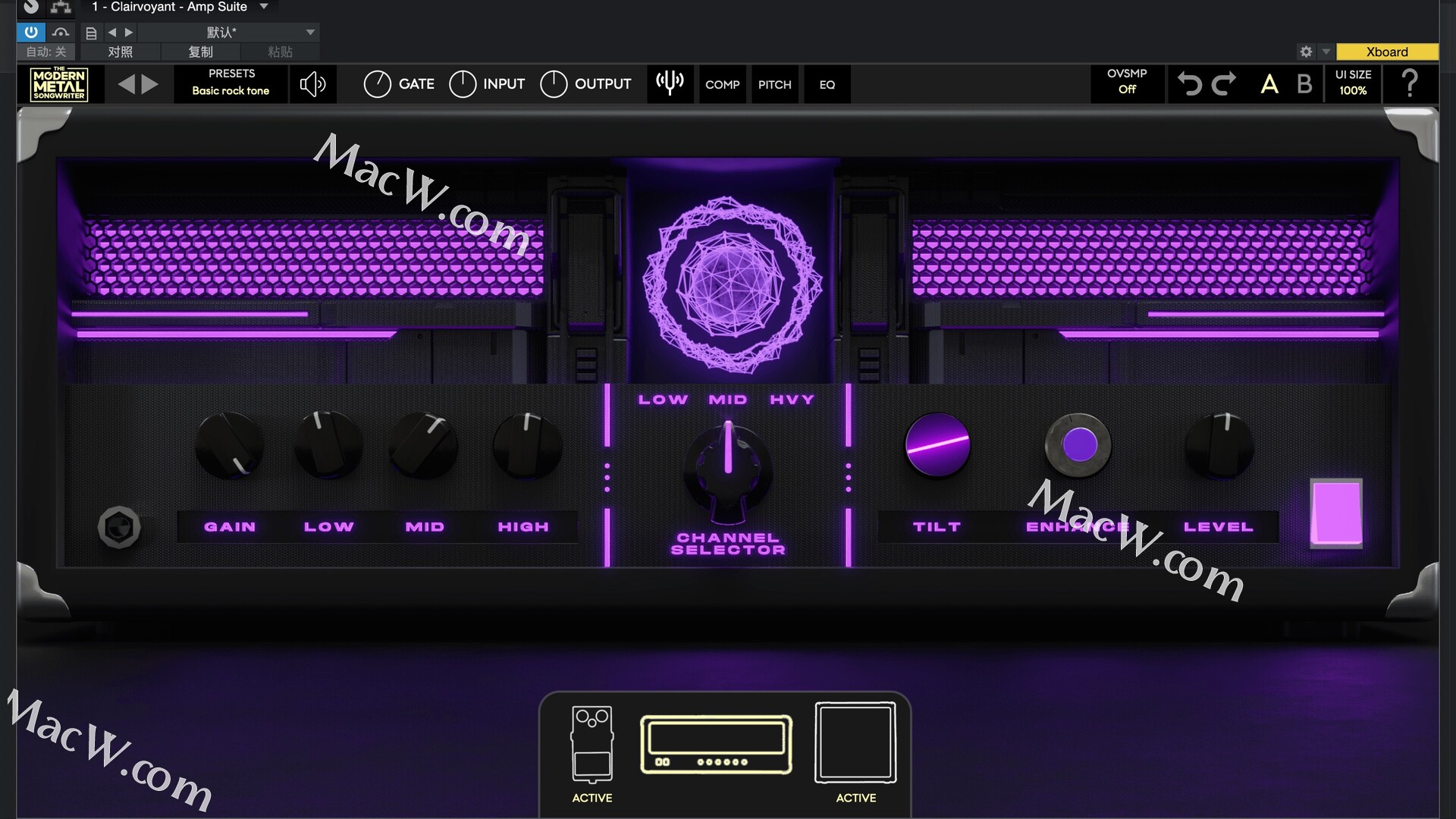Open the gear settings icon
Viewport: 1456px width, 819px height.
[1306, 52]
